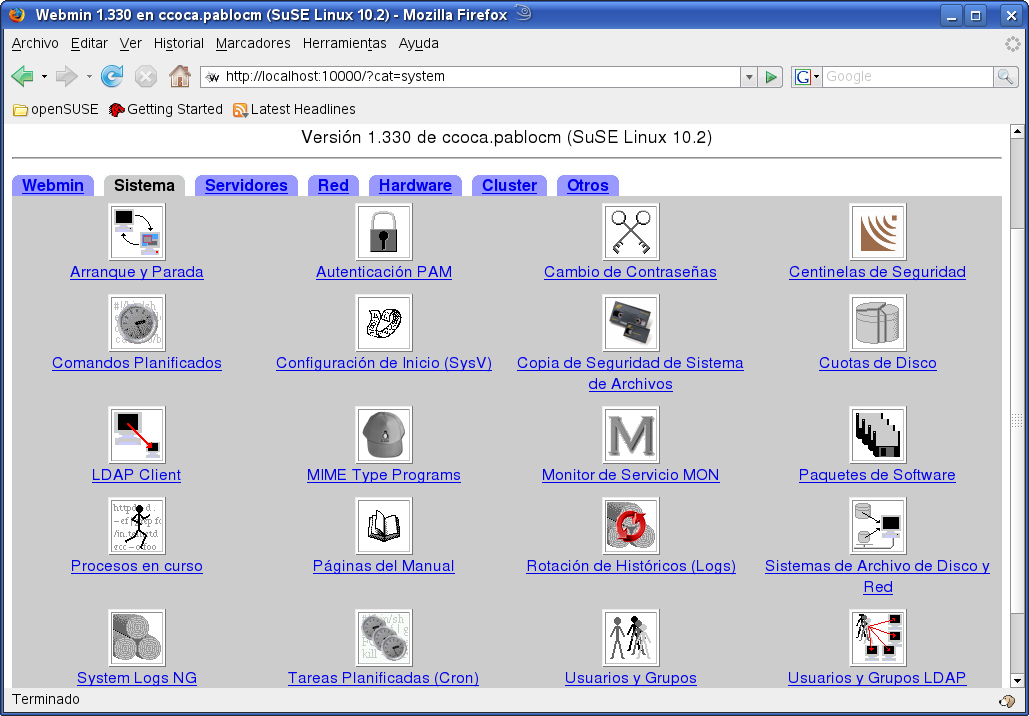1029x716 pixels.
Task: Open the Usuarios y Grupos link
Action: click(x=630, y=678)
